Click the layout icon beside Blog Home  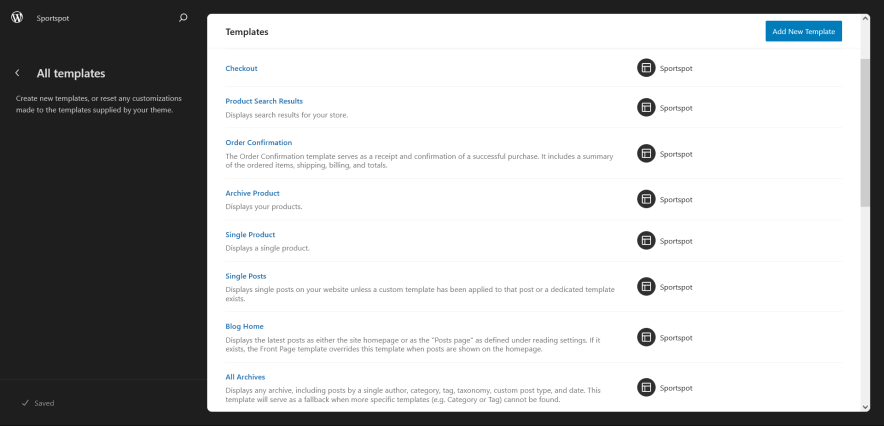tap(646, 338)
